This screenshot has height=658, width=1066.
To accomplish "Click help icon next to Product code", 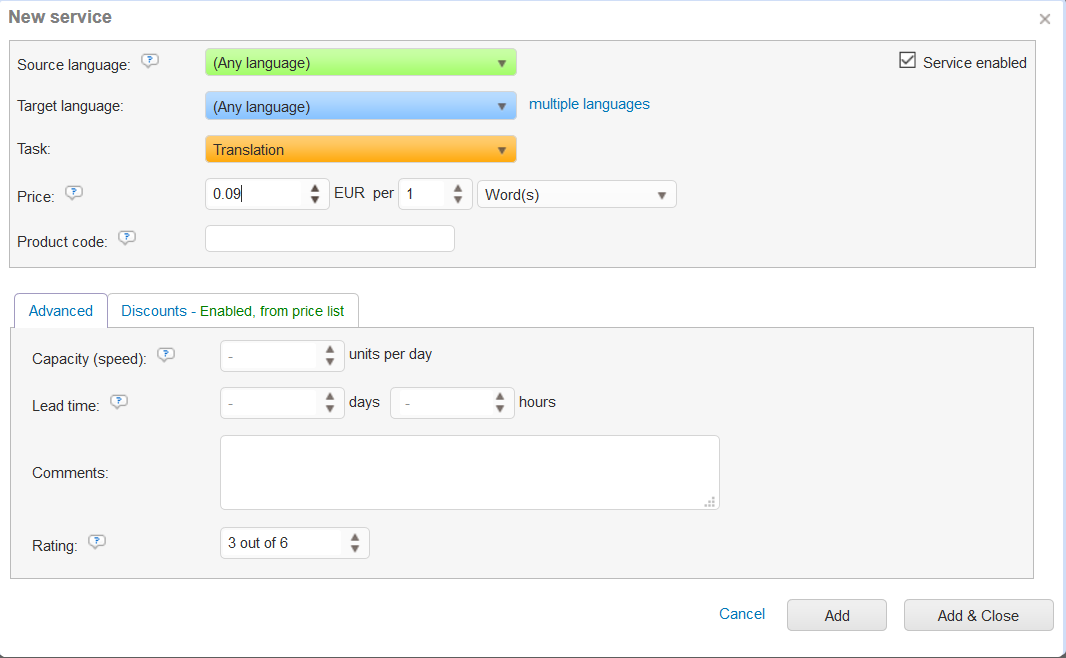I will click(126, 238).
